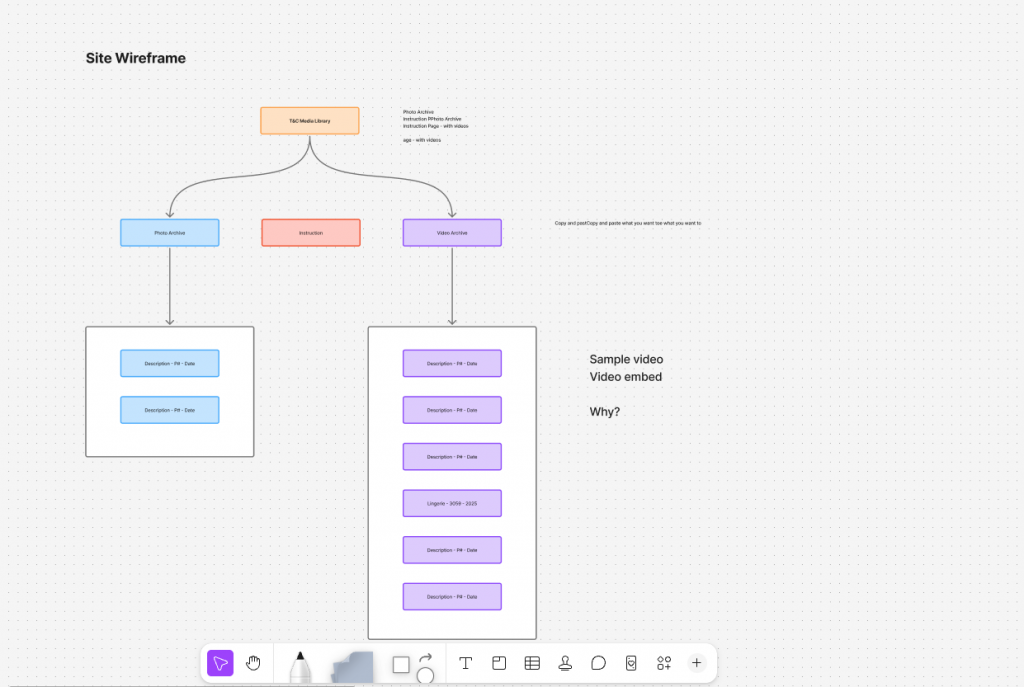The image size is (1024, 687).
Task: Select the Move arrow tool
Action: tap(220, 663)
